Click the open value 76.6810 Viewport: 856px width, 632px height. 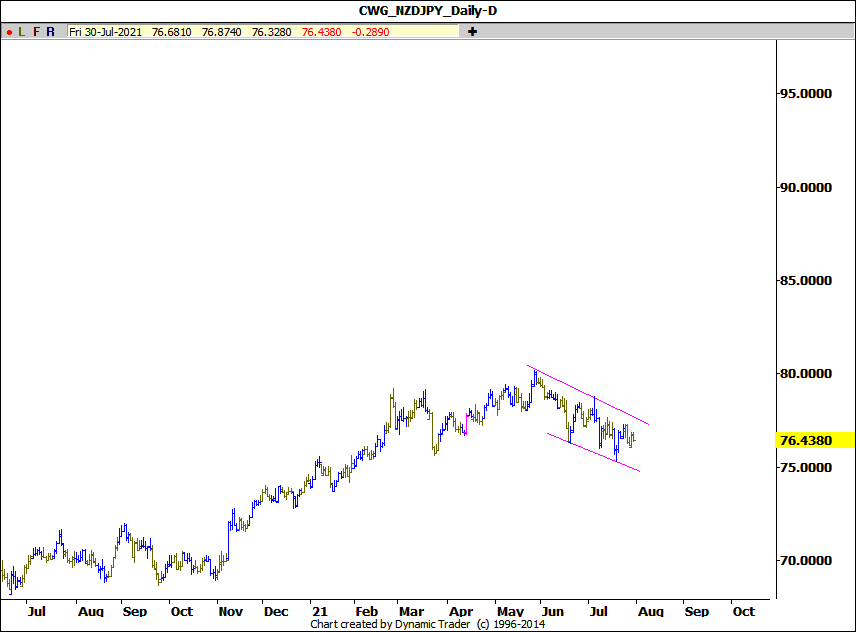[171, 32]
